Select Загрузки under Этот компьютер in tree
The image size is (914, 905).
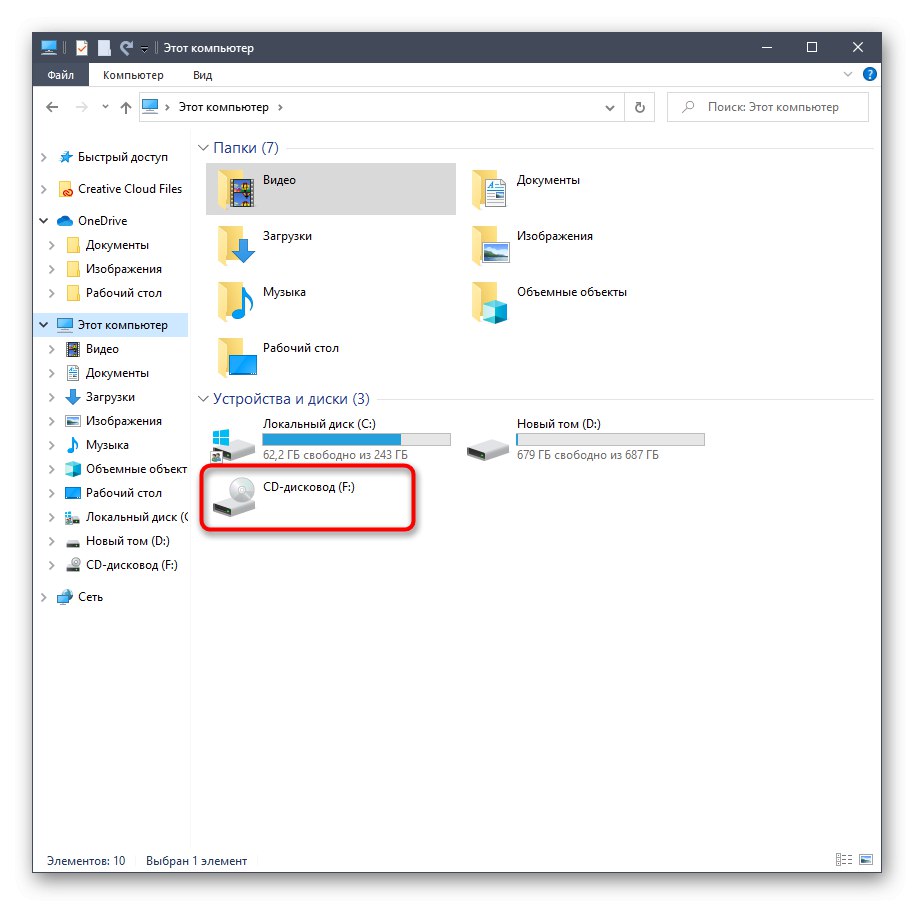point(110,397)
